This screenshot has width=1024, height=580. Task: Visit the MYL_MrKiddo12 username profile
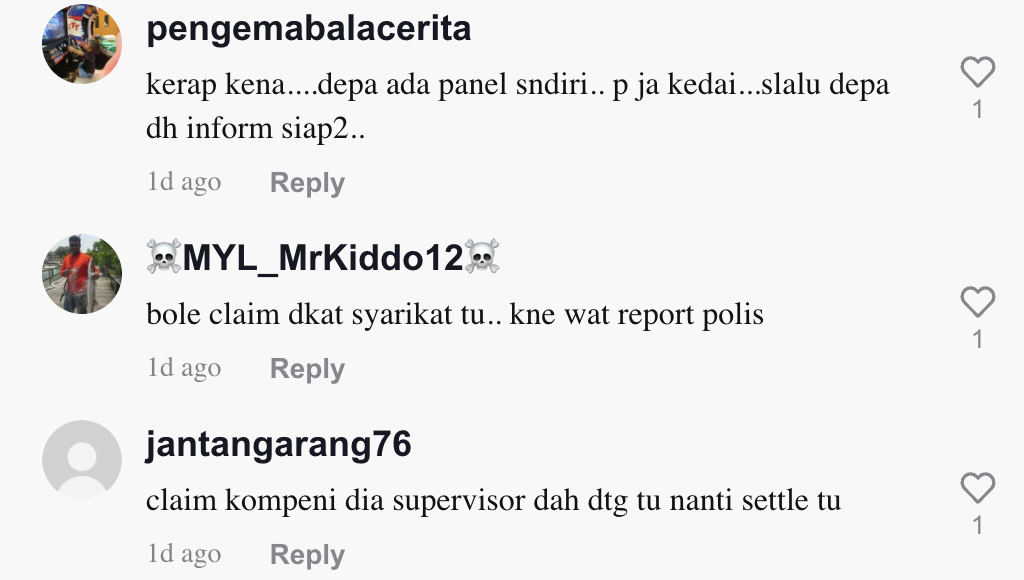point(323,257)
